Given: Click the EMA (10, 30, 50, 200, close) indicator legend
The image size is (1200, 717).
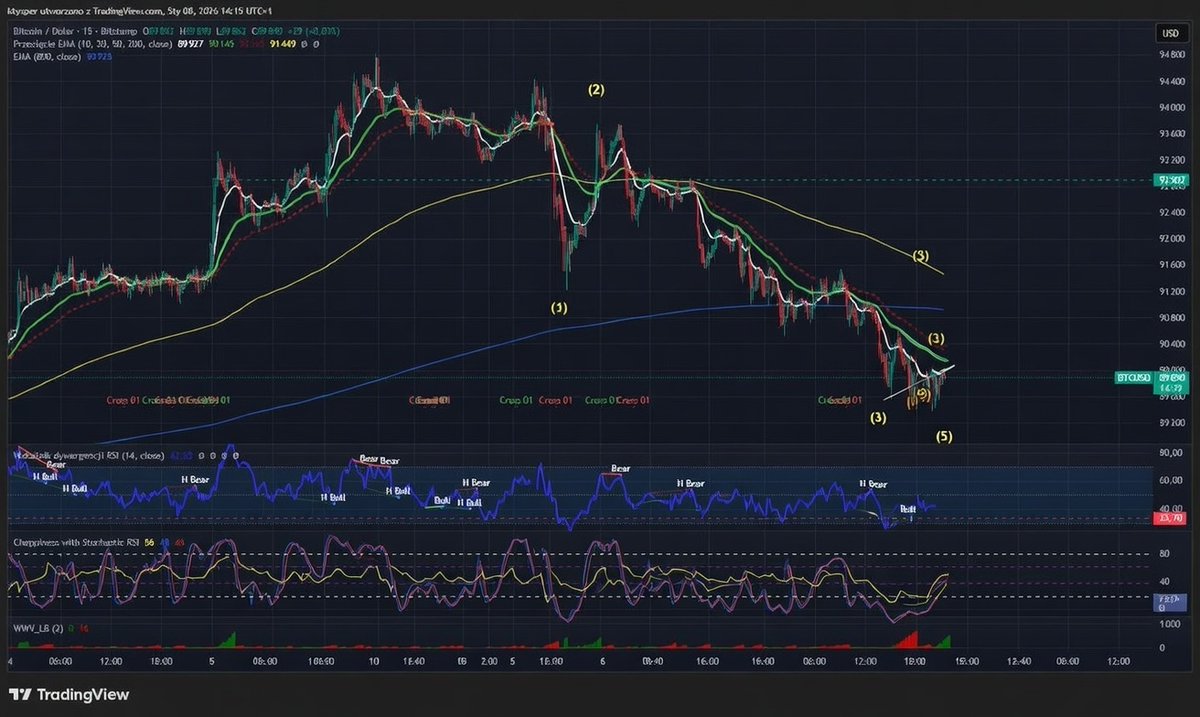Looking at the screenshot, I should [x=93, y=44].
